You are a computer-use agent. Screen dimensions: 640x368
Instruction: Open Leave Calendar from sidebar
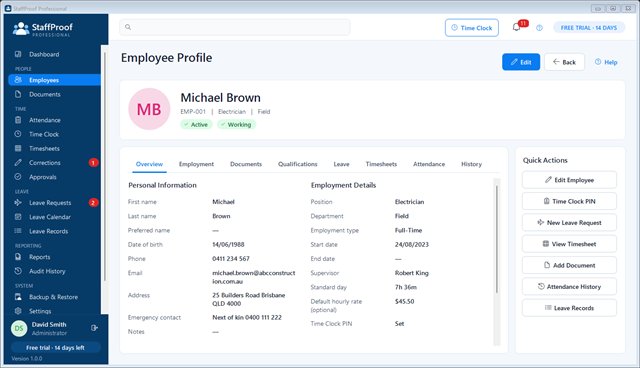54,217
